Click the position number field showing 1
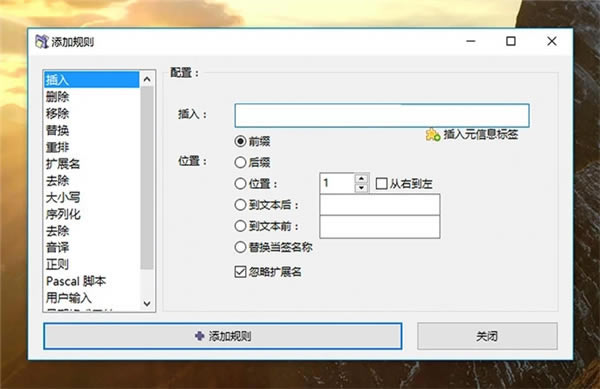This screenshot has height=389, width=600. pyautogui.click(x=337, y=183)
